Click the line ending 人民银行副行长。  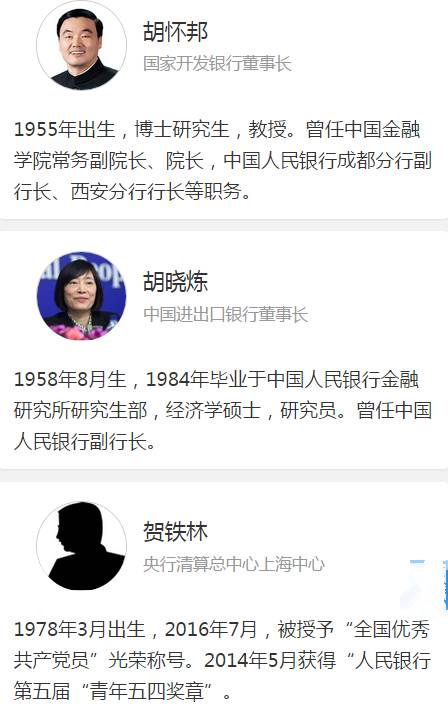click(85, 442)
